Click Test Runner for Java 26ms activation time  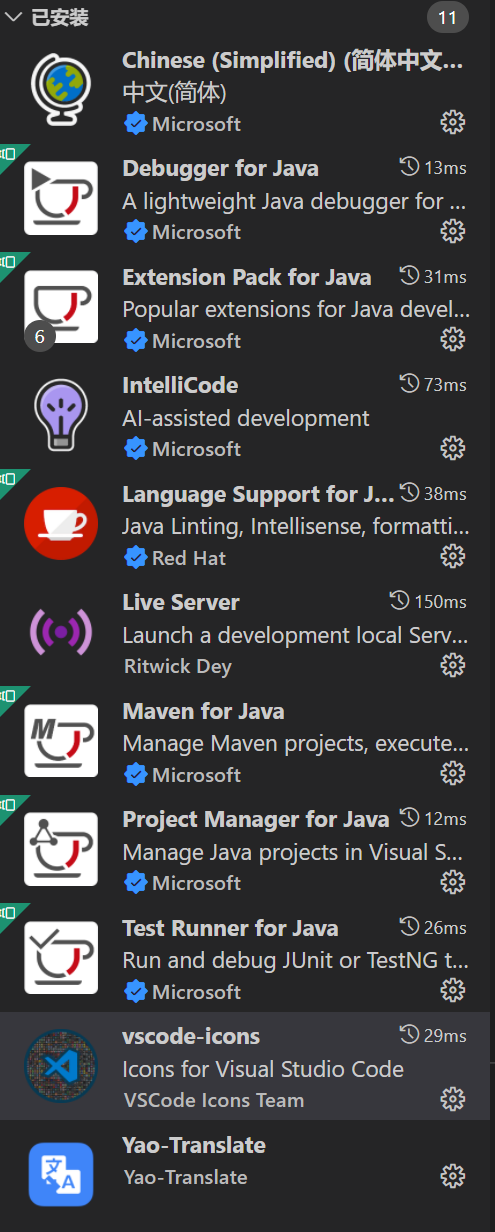[x=432, y=927]
